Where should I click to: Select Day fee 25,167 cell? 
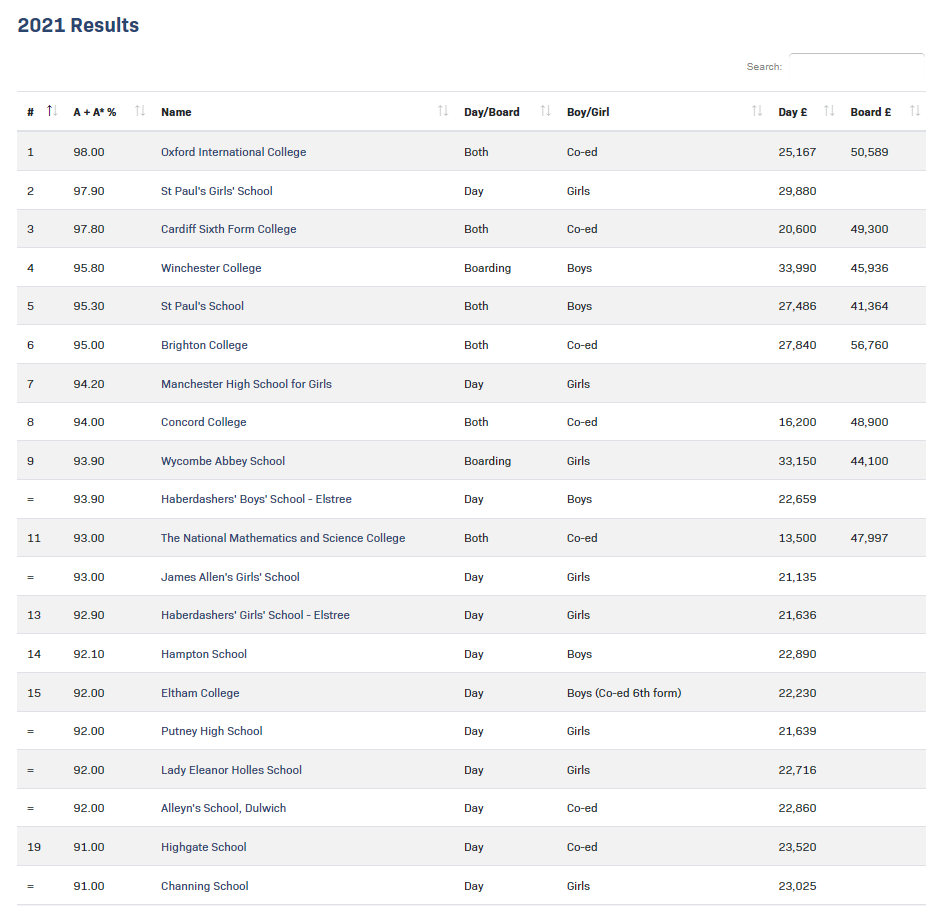click(x=797, y=152)
